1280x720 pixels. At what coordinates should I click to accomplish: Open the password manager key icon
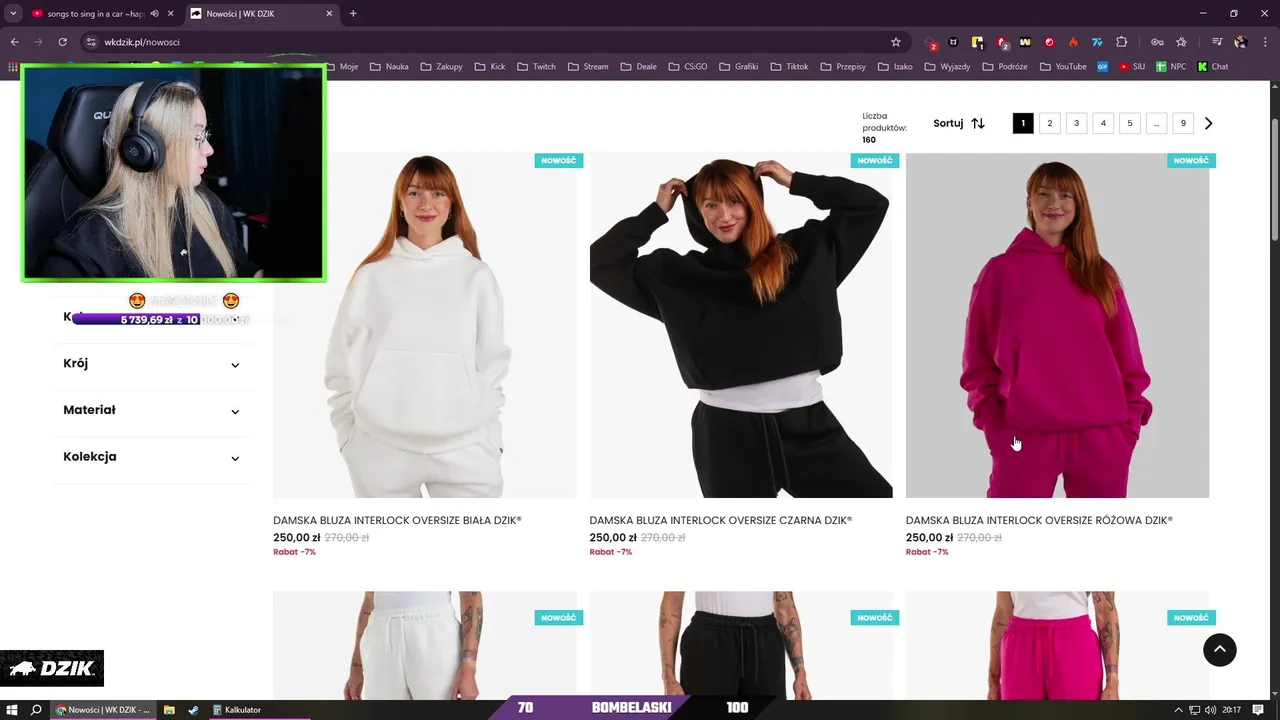[1157, 42]
